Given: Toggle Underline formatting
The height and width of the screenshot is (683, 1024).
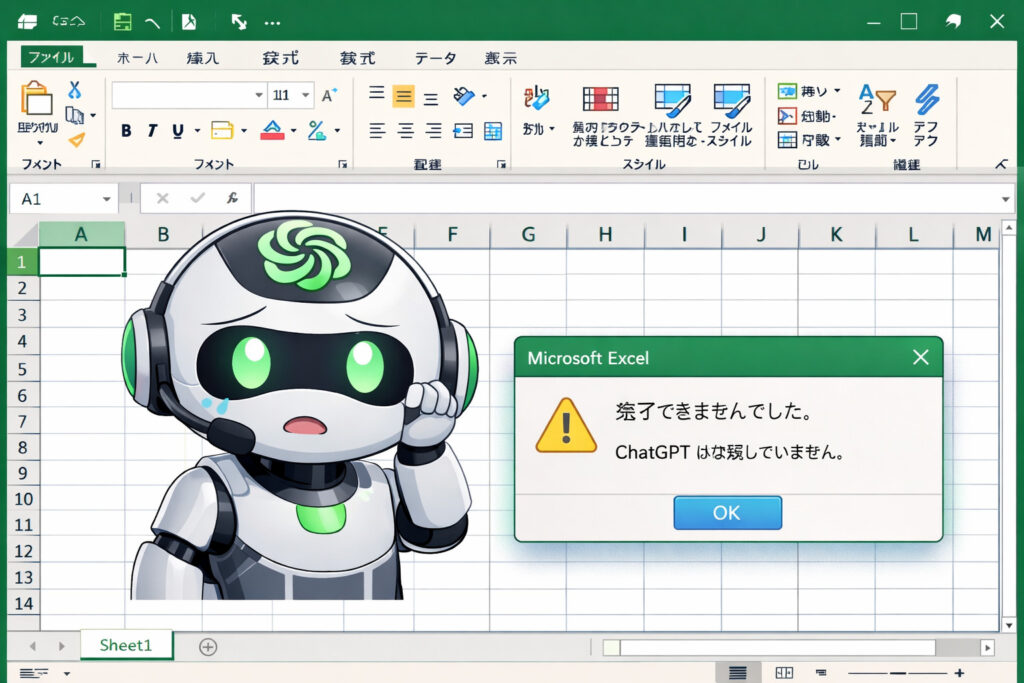Looking at the screenshot, I should point(178,130).
